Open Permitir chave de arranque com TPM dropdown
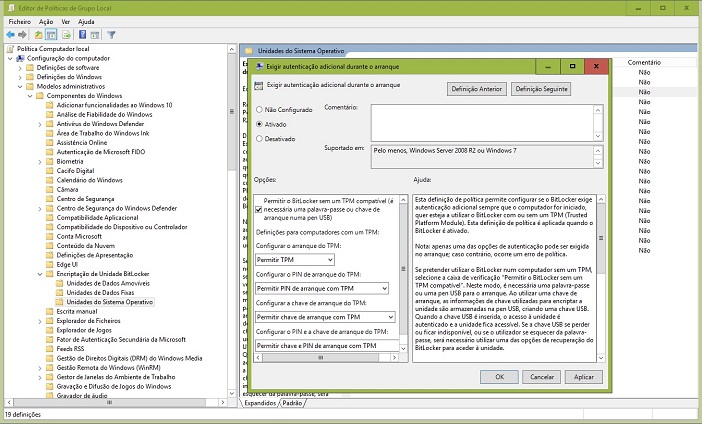This screenshot has width=702, height=424. (x=325, y=317)
